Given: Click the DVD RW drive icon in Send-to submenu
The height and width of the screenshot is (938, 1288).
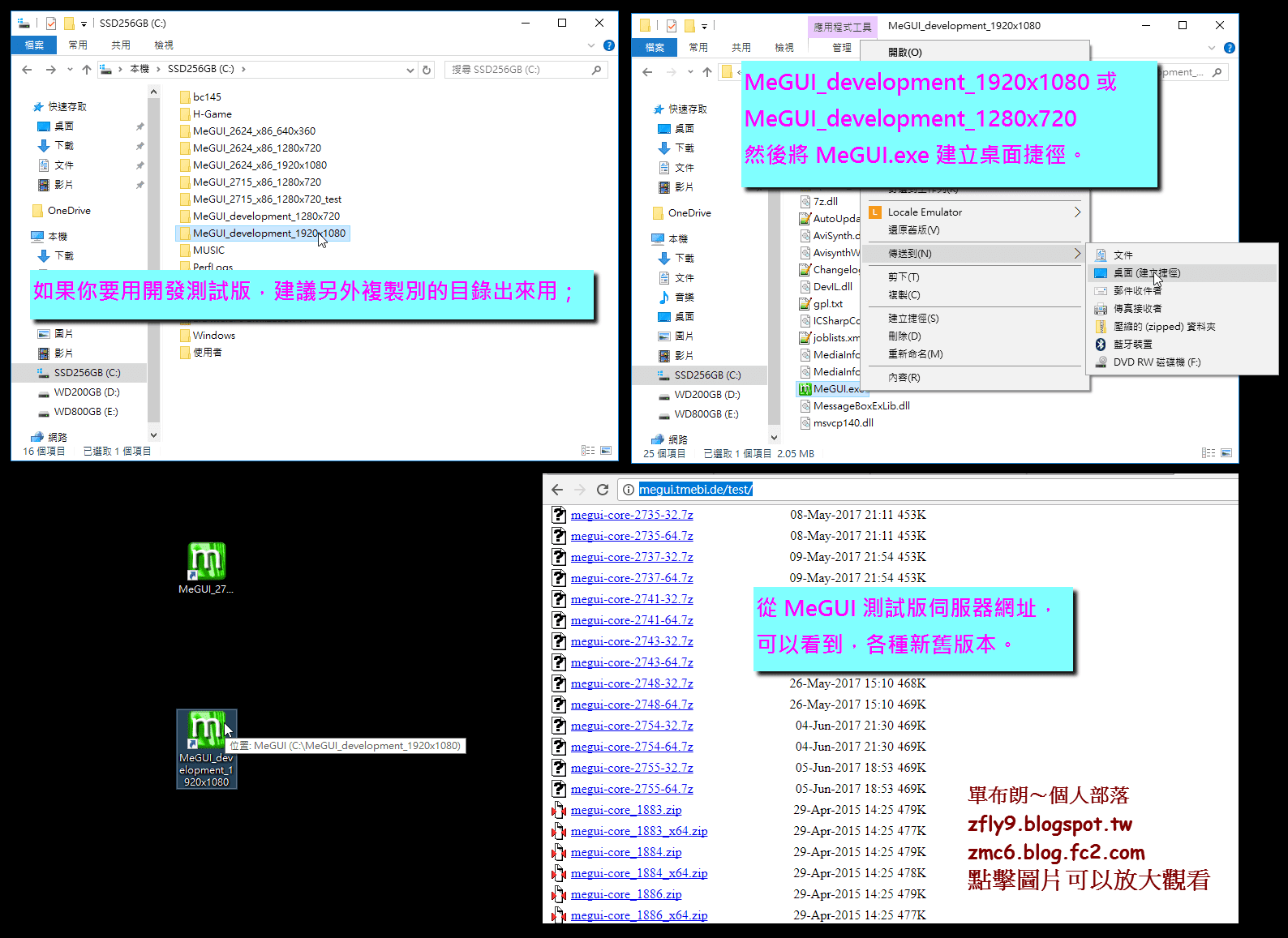Looking at the screenshot, I should (1101, 362).
